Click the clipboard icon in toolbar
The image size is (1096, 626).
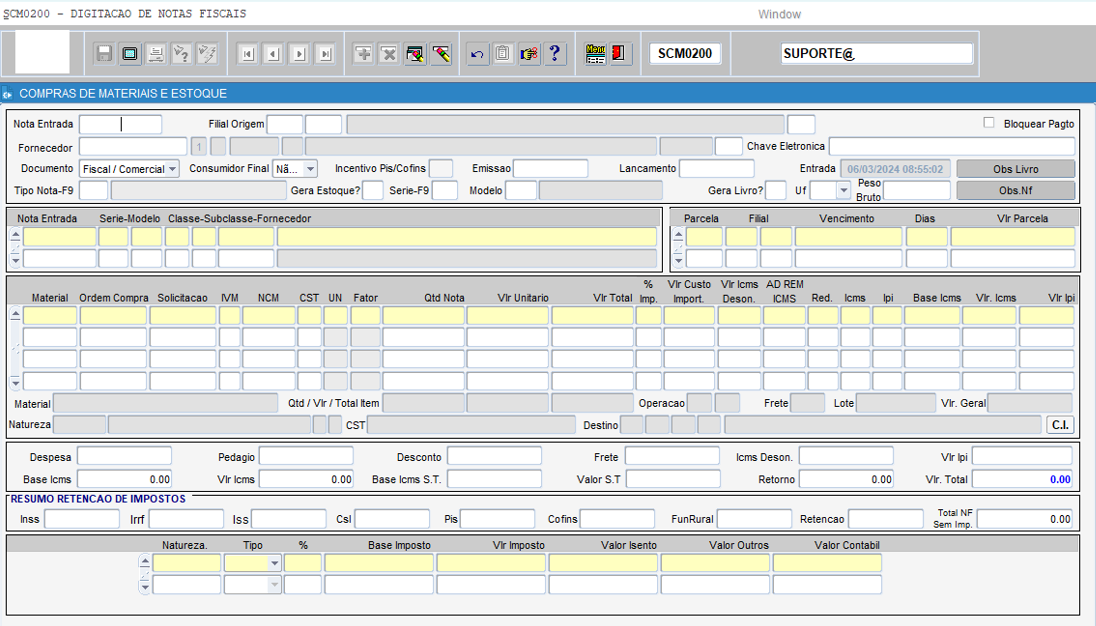tap(503, 54)
